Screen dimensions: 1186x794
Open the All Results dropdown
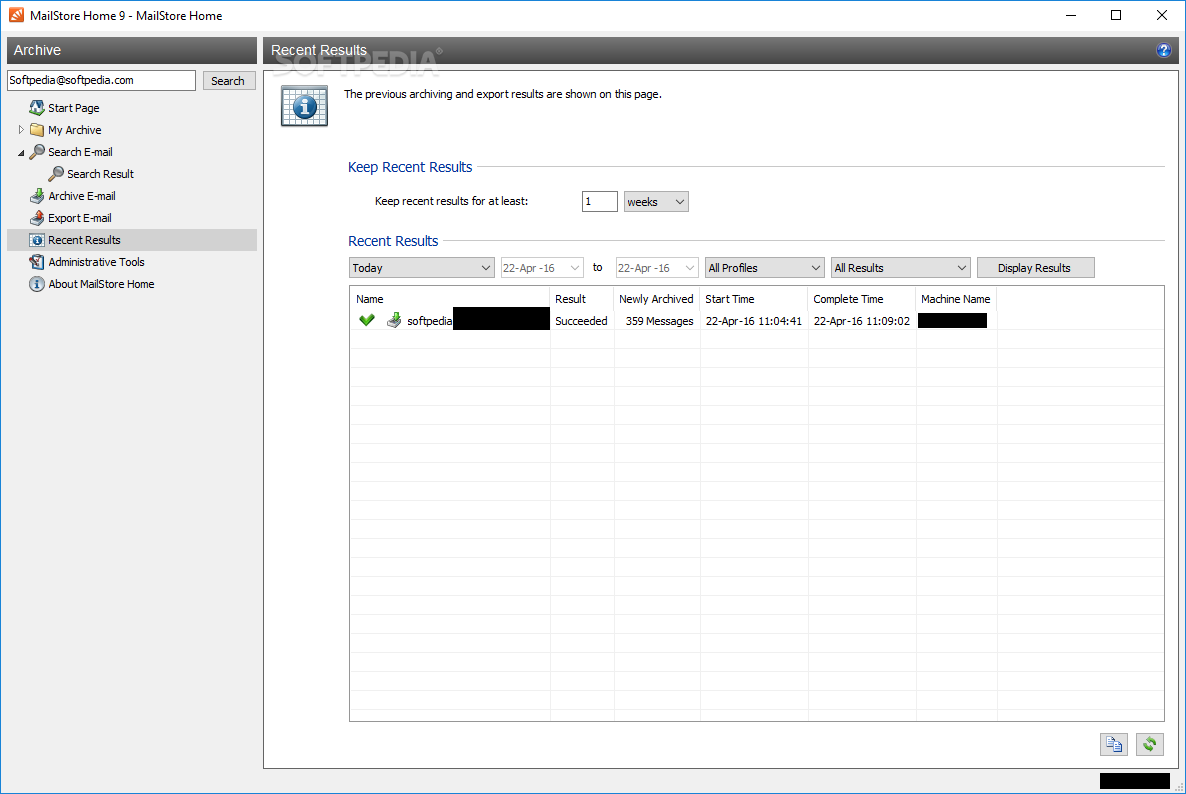coord(900,268)
